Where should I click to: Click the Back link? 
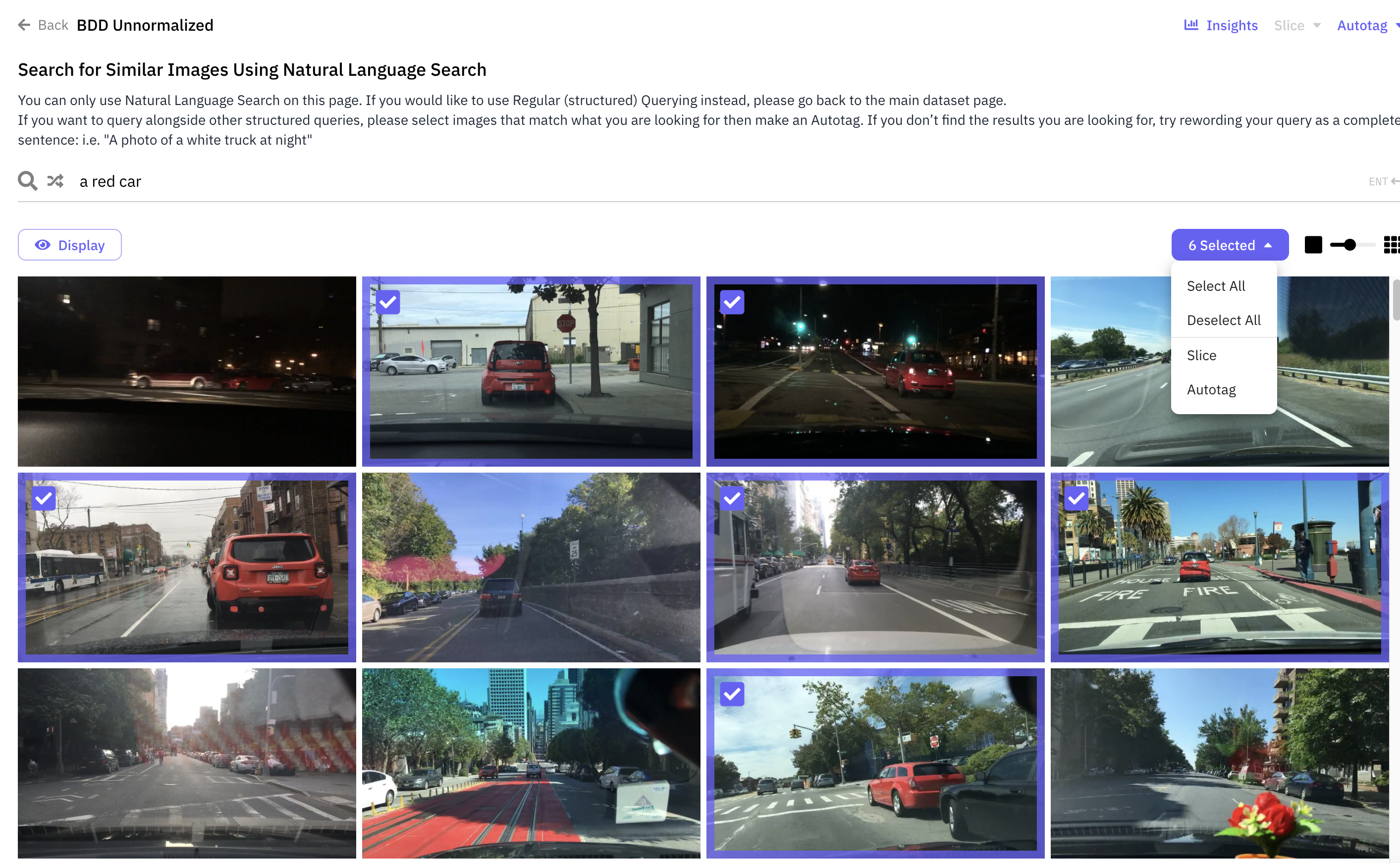pos(53,25)
